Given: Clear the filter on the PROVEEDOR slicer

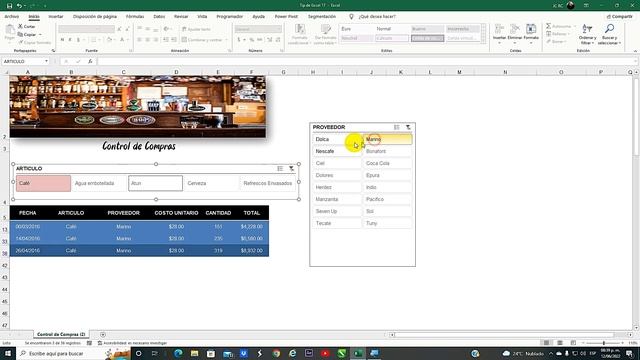Looking at the screenshot, I should tap(408, 127).
